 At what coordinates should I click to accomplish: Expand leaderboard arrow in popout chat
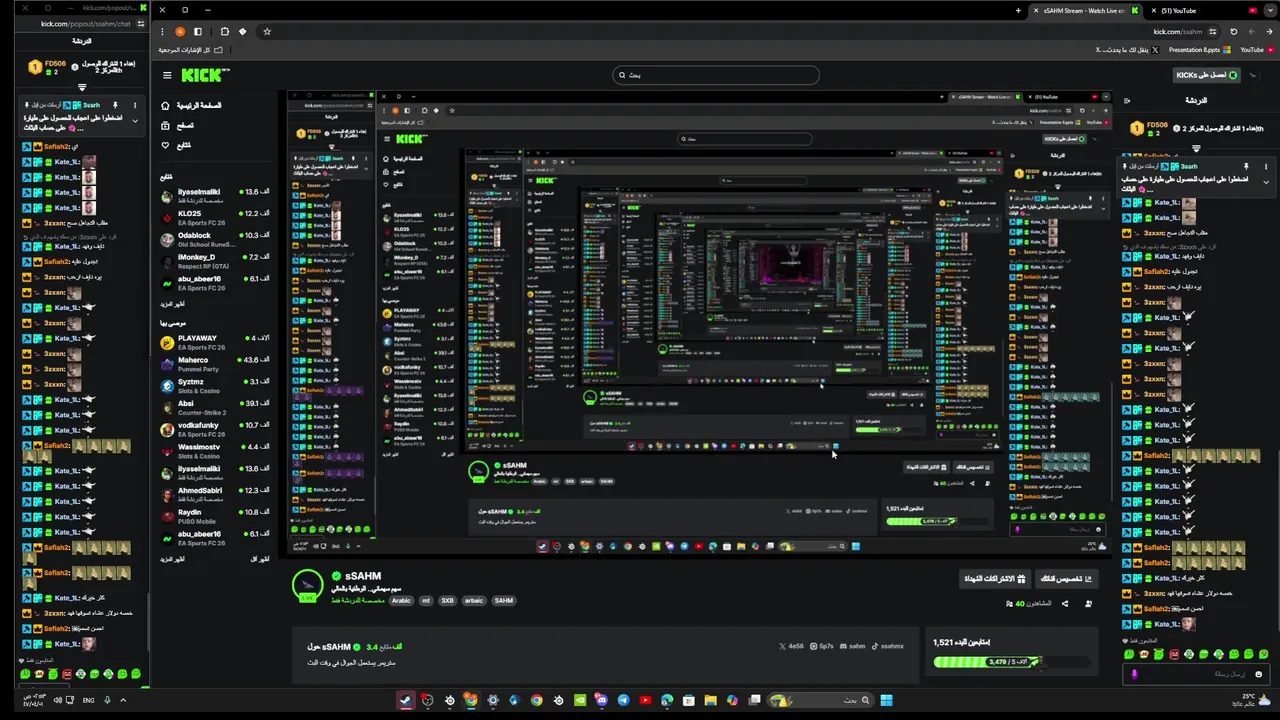click(x=82, y=88)
